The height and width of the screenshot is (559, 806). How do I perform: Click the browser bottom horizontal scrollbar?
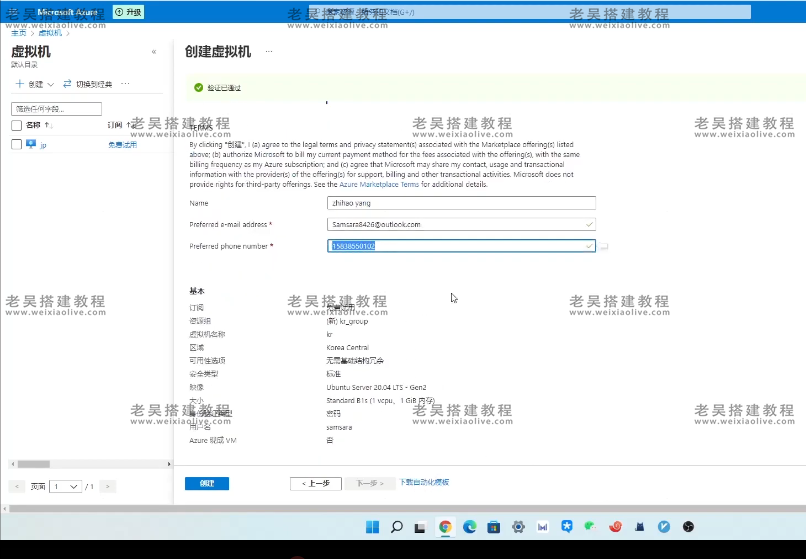(x=407, y=509)
